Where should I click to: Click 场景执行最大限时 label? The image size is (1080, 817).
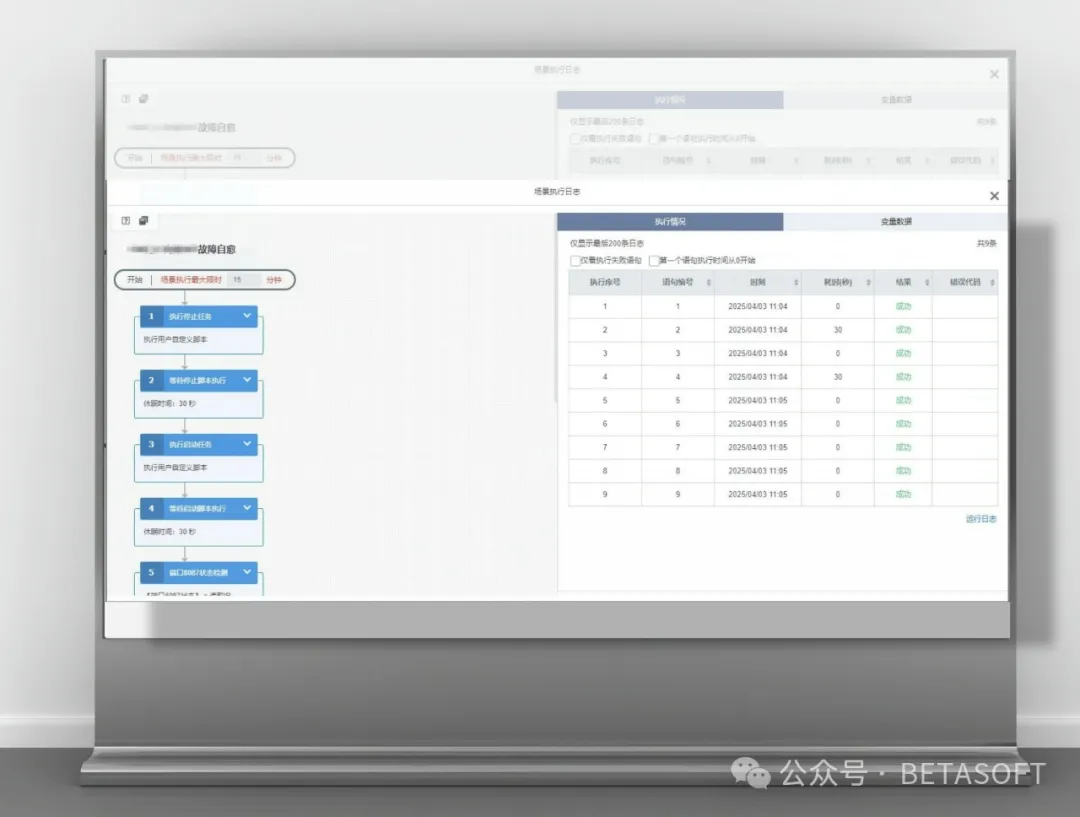pos(191,280)
